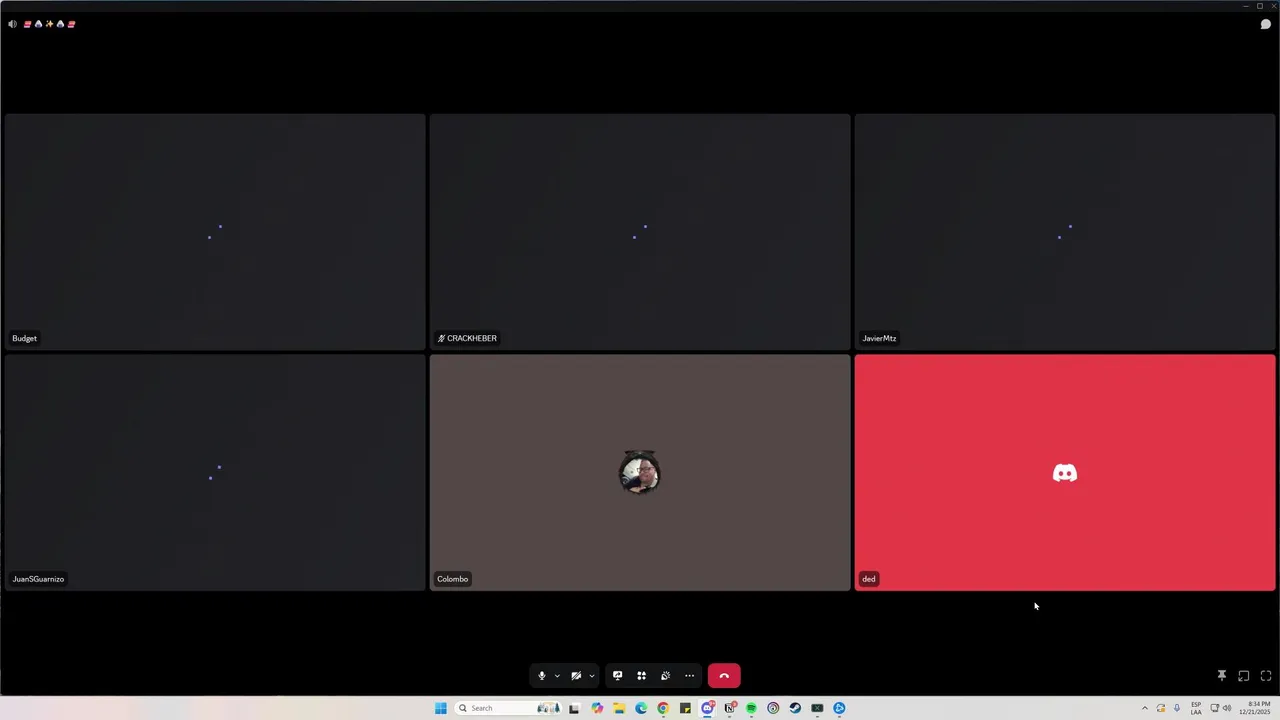Show hidden system tray icons

[1145, 708]
